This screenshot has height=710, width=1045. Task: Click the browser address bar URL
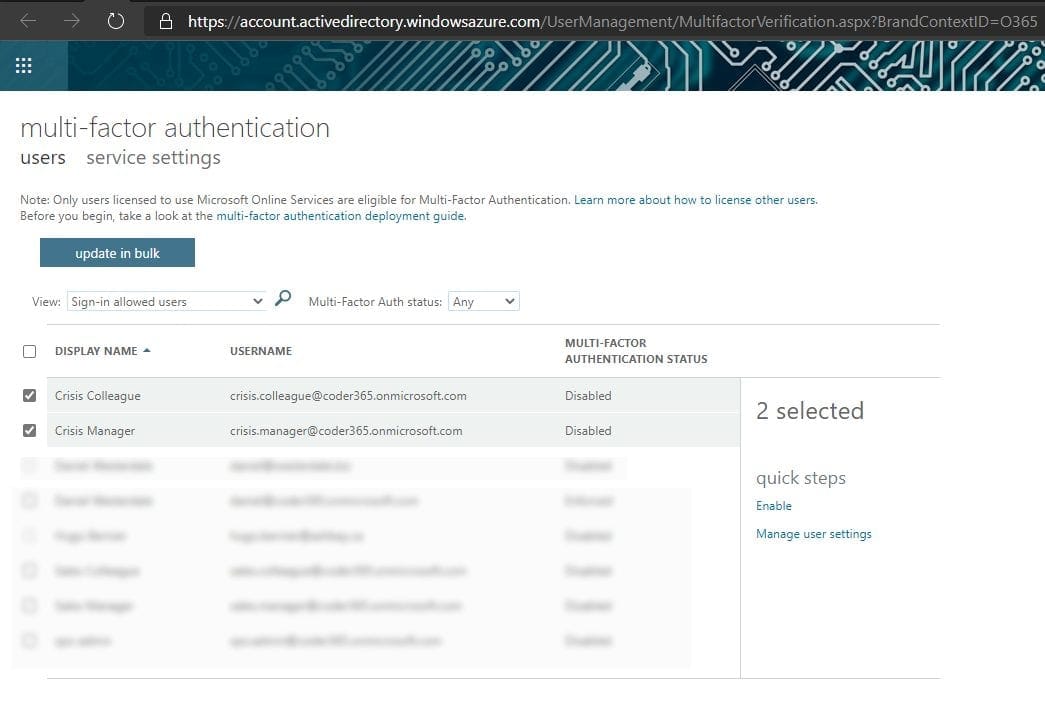[600, 21]
